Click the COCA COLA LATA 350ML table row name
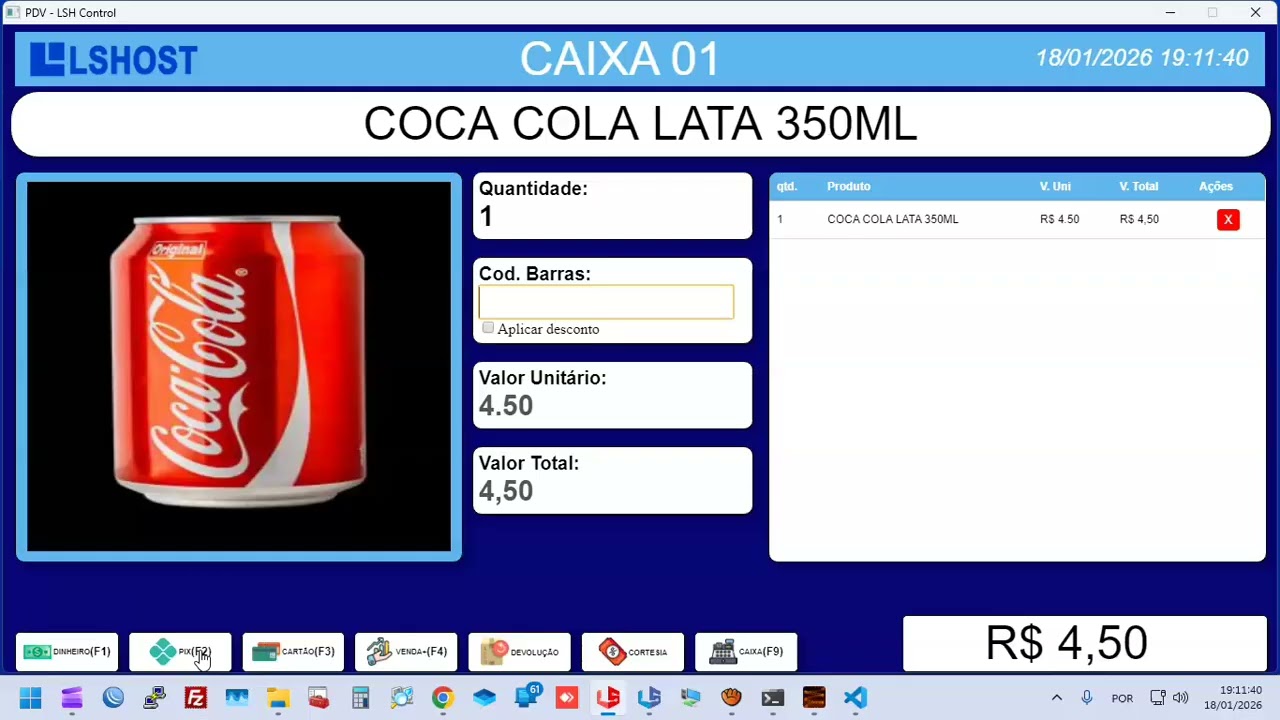The image size is (1280, 720). tap(893, 219)
